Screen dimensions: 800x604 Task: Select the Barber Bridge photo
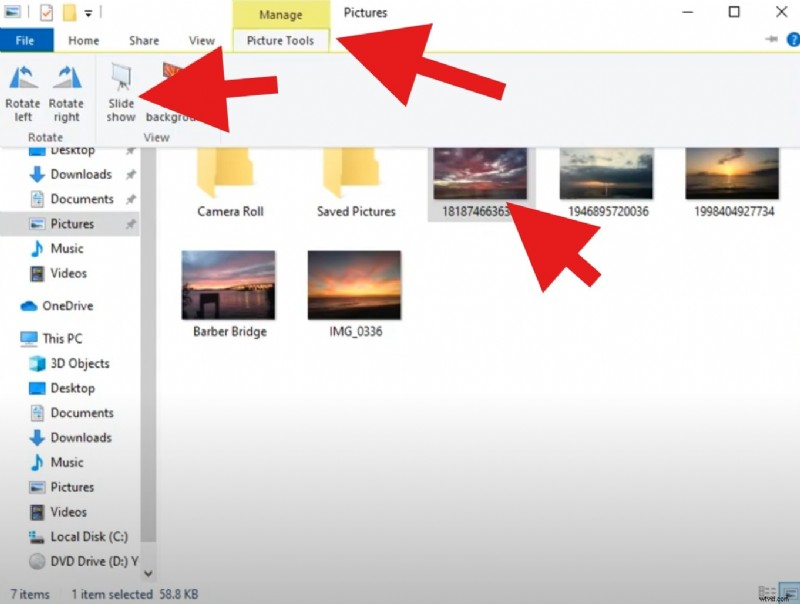(228, 290)
